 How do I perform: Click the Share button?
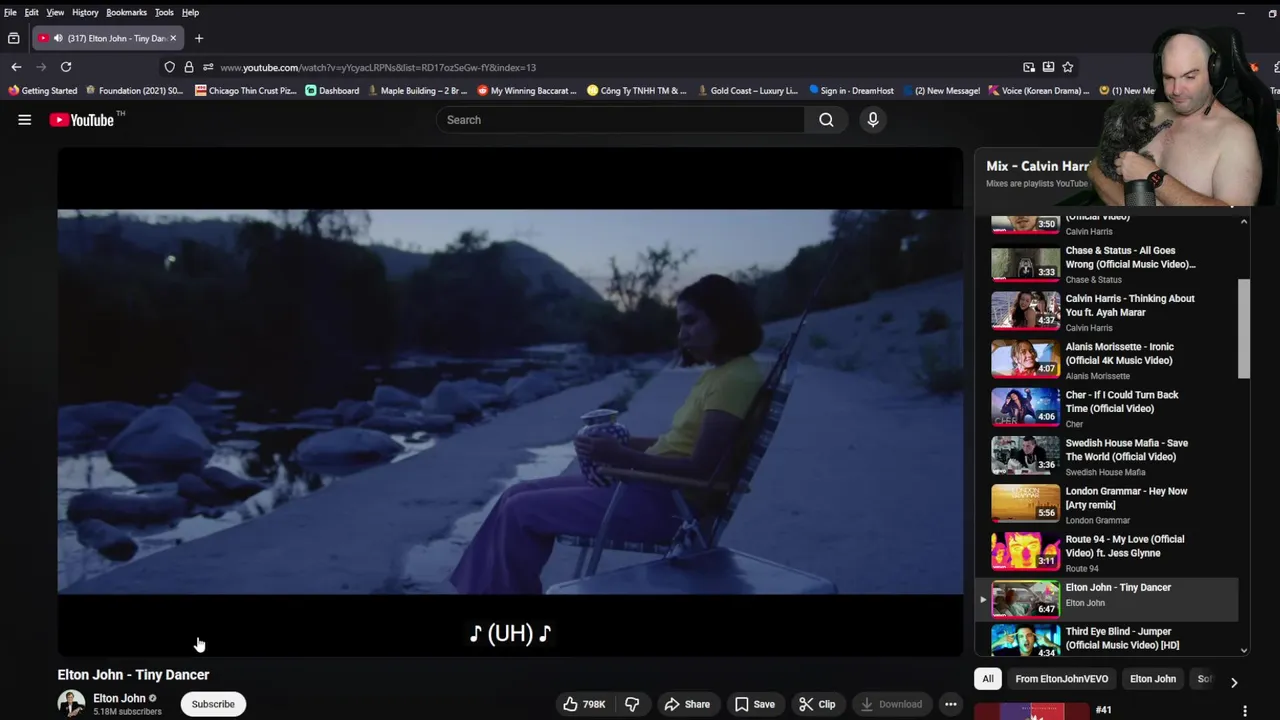coord(687,704)
